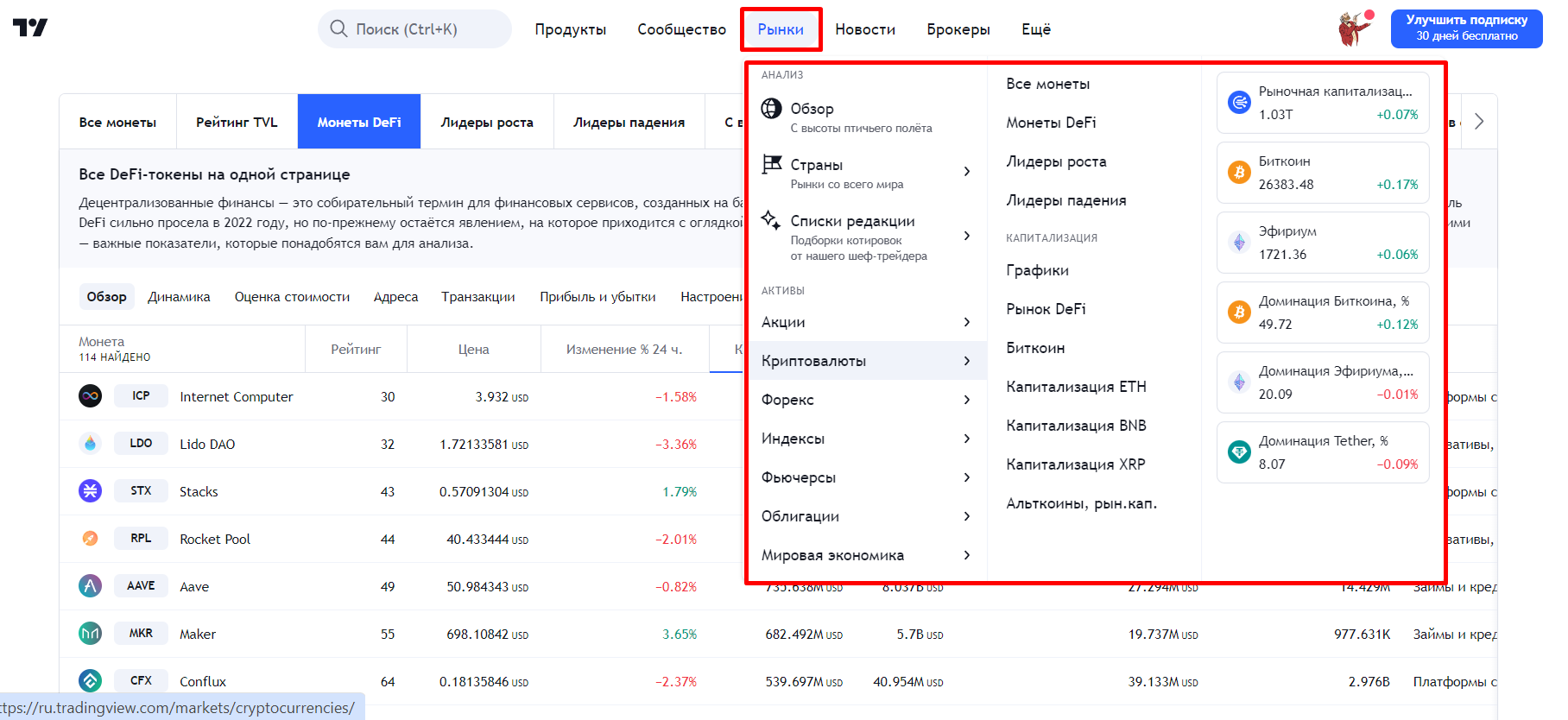Click the globe icon next to Обзор
Viewport: 1568px width, 720px height.
click(771, 108)
